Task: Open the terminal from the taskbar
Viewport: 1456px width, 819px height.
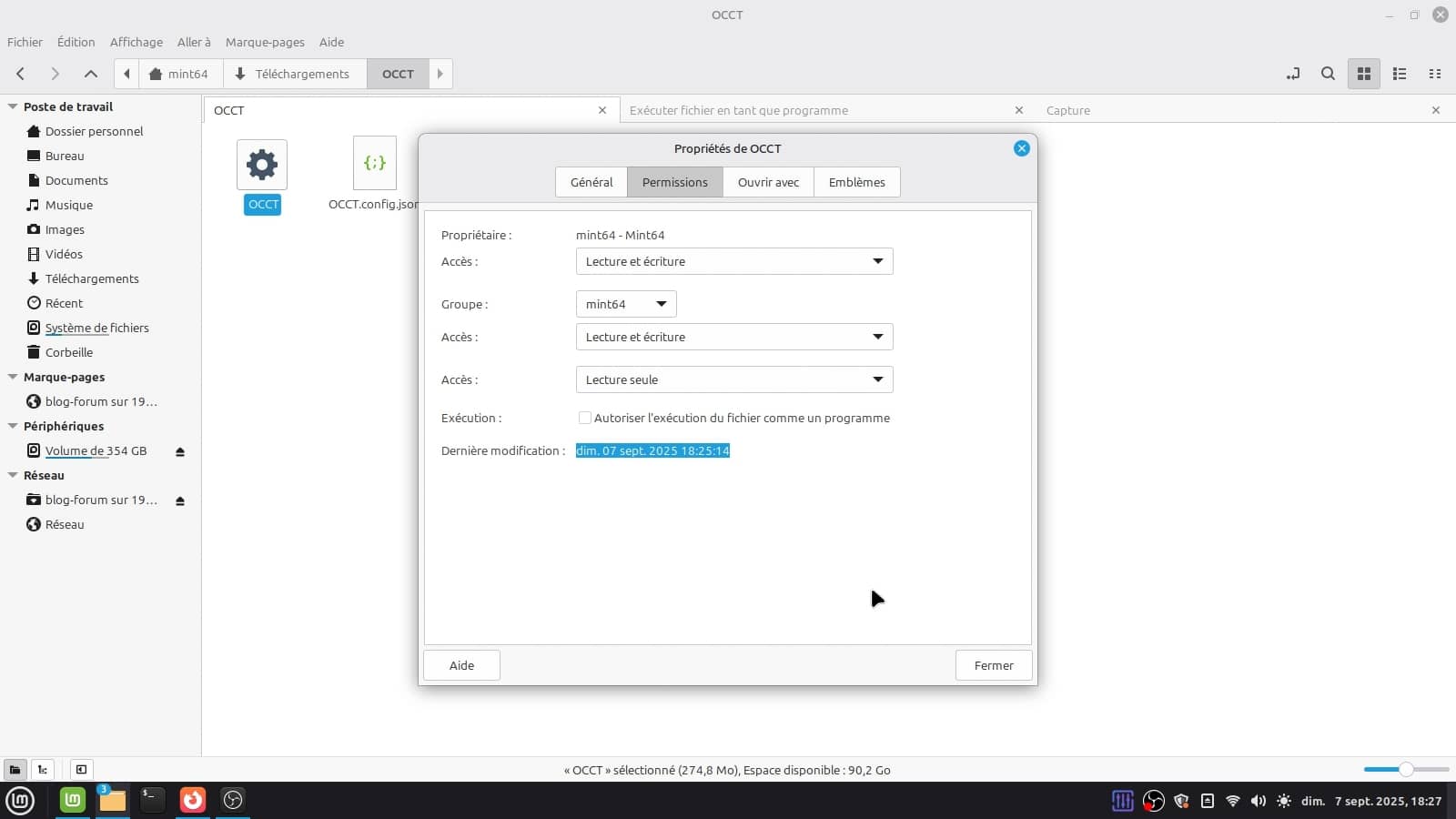Action: [152, 800]
